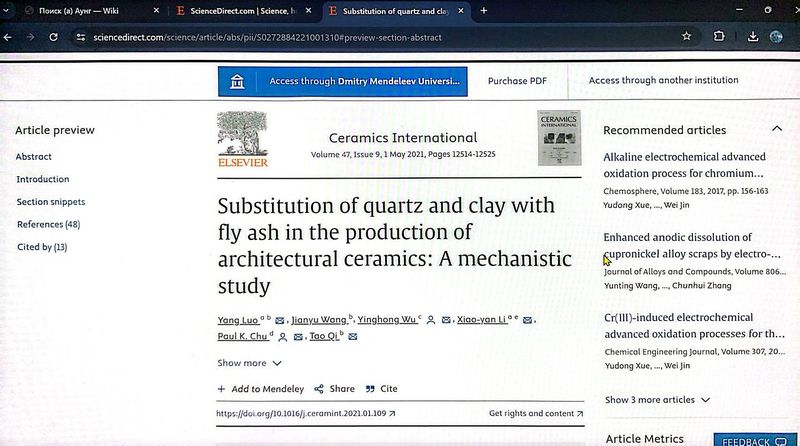
Task: Collapse the Recommended articles section
Action: [777, 129]
